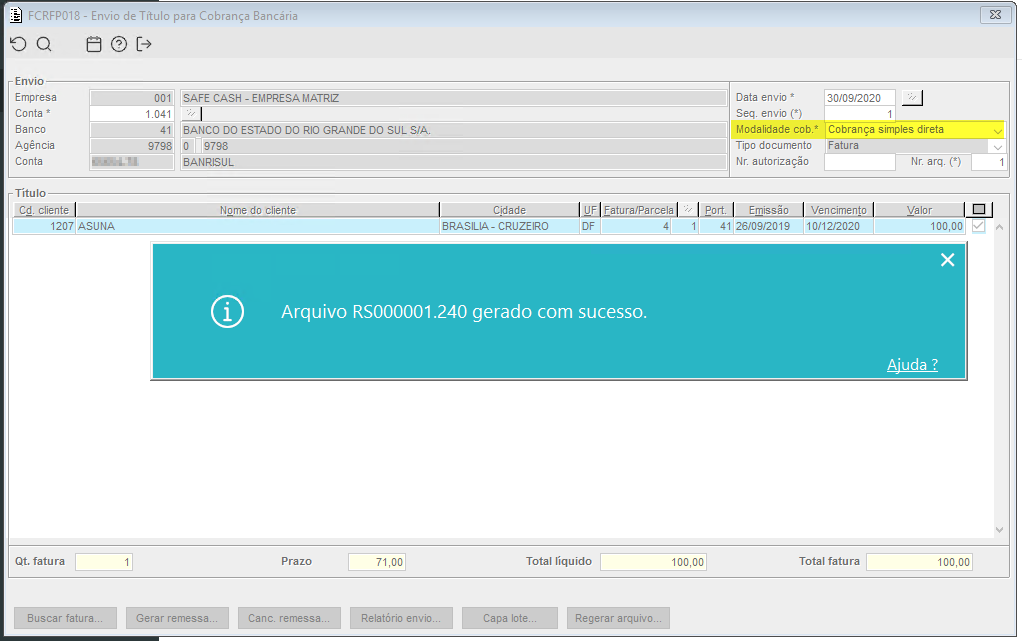Viewport: 1022px width, 641px height.
Task: Expand the Tipo documento dropdown
Action: pos(997,146)
